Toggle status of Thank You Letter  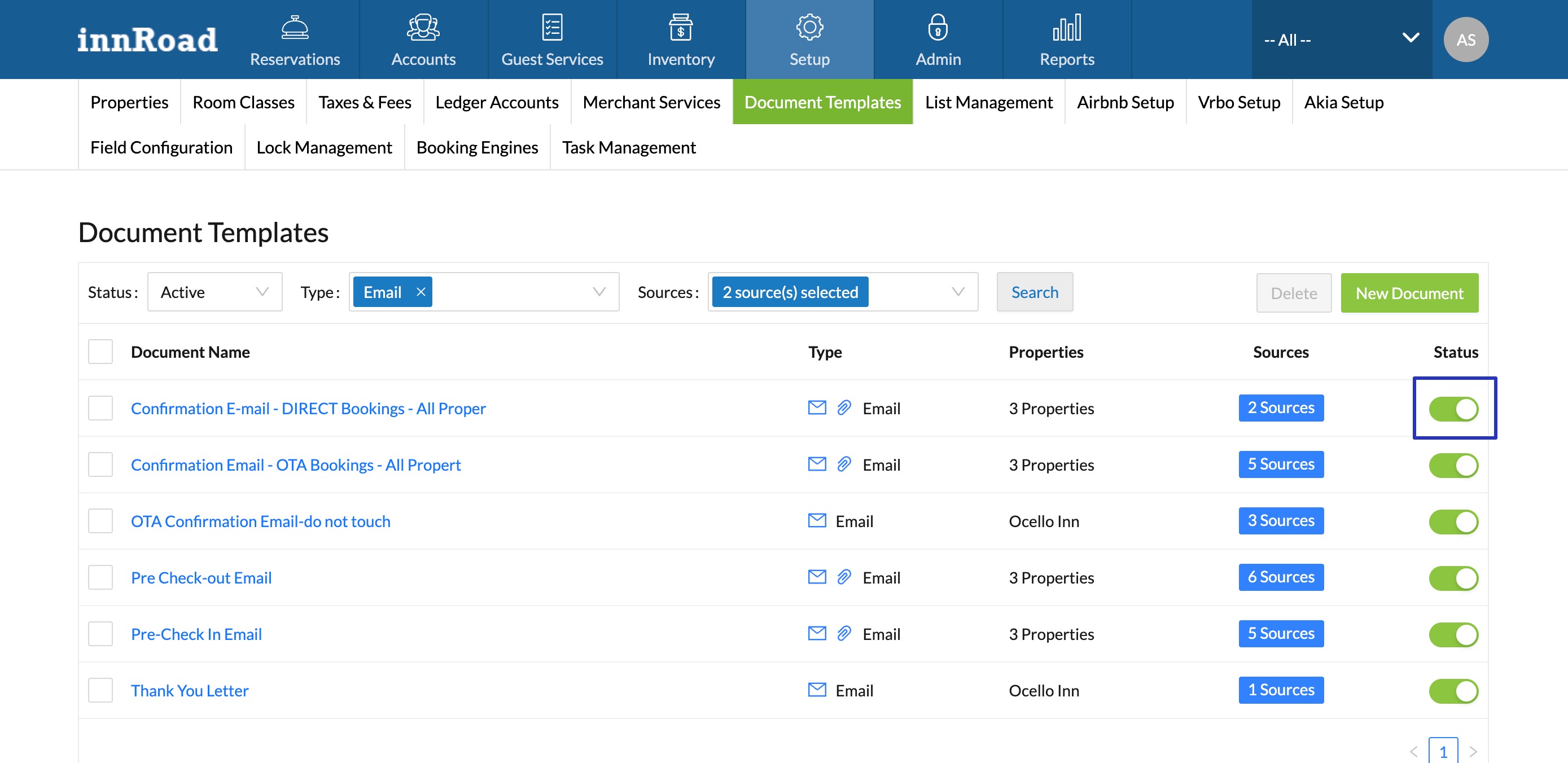pyautogui.click(x=1453, y=691)
